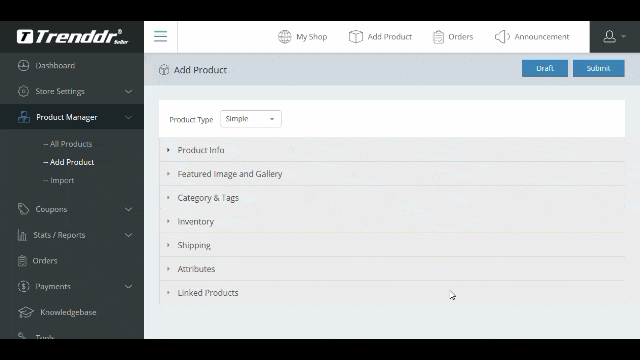The image size is (640, 360).
Task: Collapse the Product Manager chevron
Action: tap(128, 117)
